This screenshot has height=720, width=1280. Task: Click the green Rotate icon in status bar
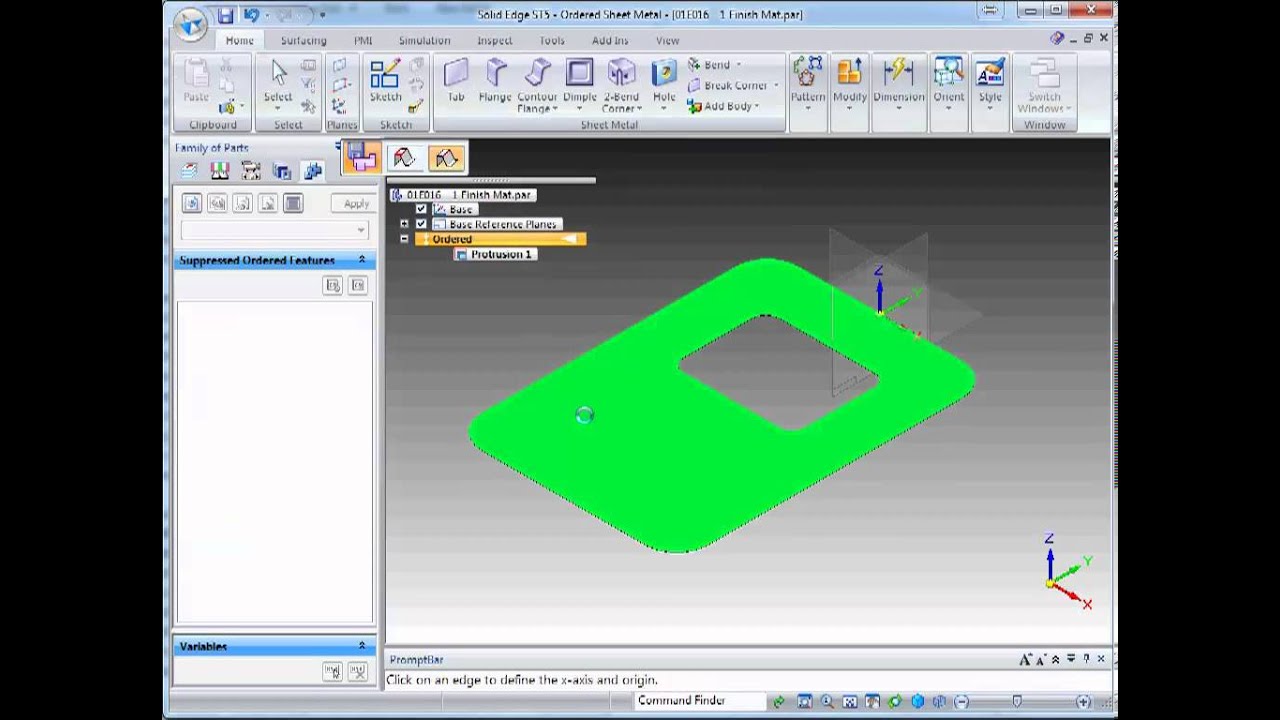[x=895, y=701]
